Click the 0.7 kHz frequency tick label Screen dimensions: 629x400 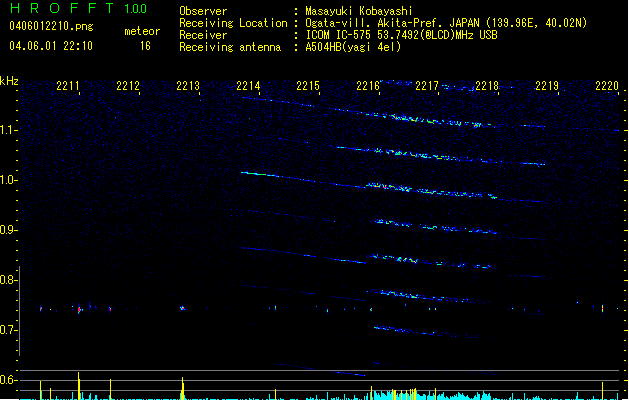click(8, 330)
